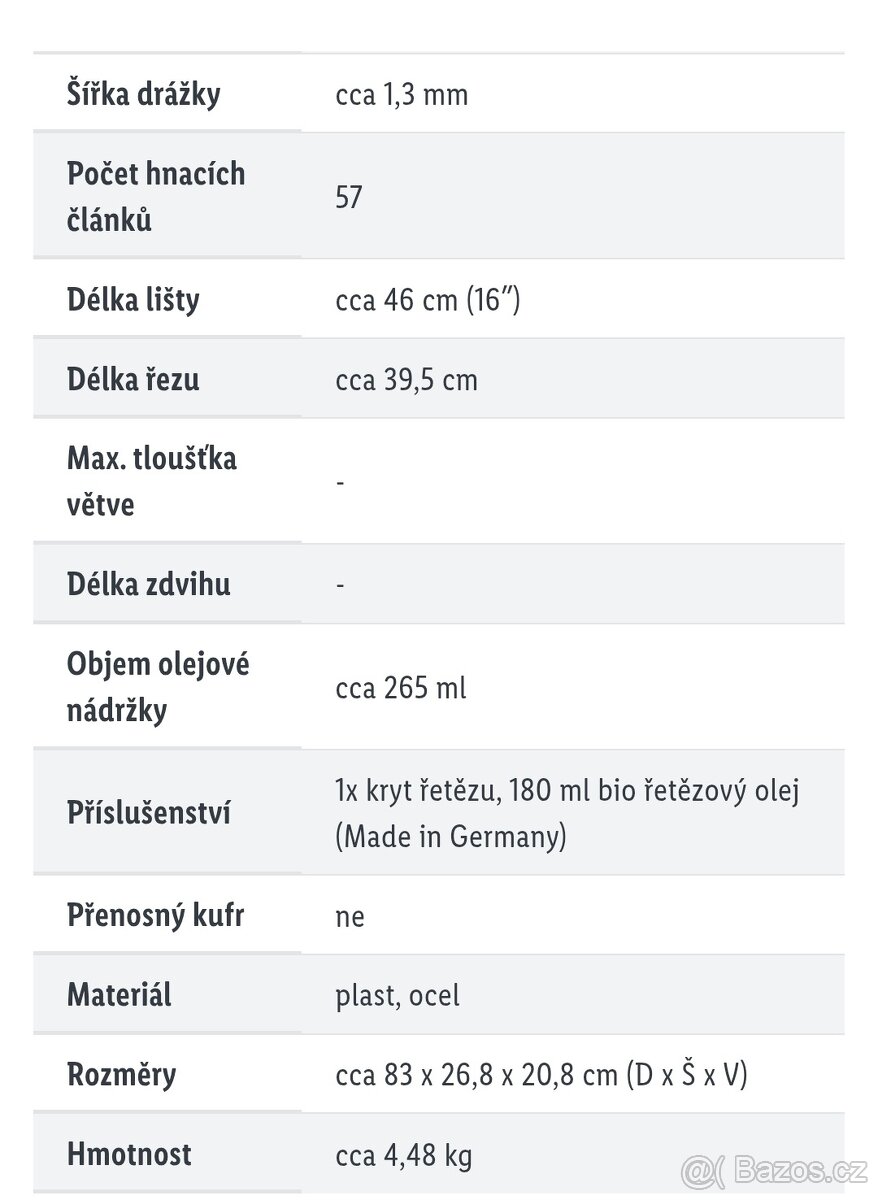This screenshot has height=1200, width=878.
Task: Click the plast, ocel material value
Action: [x=398, y=996]
